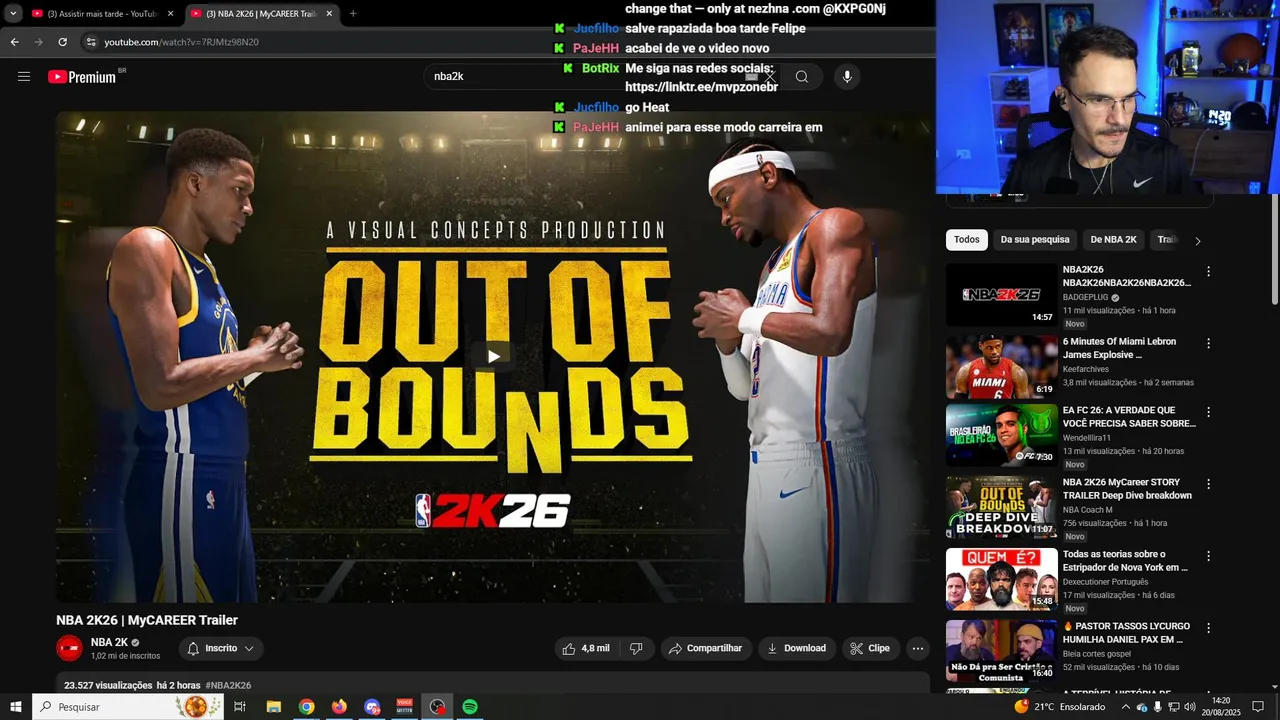View site information icon in the address bar
The height and width of the screenshot is (720, 1280).
click(91, 42)
